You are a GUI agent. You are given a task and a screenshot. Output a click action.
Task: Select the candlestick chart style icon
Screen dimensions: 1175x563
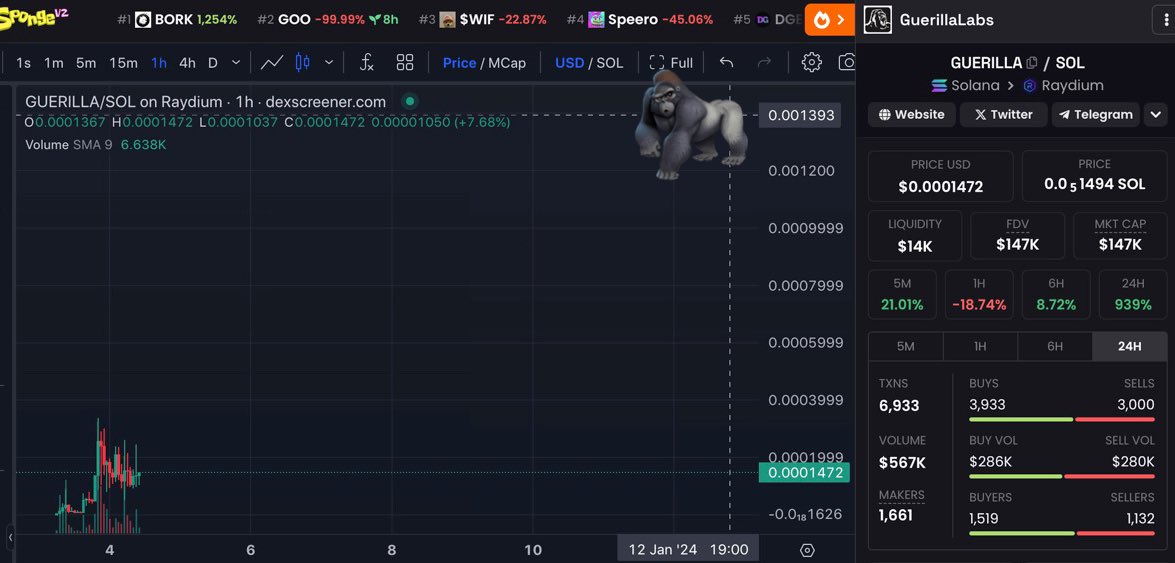click(303, 62)
